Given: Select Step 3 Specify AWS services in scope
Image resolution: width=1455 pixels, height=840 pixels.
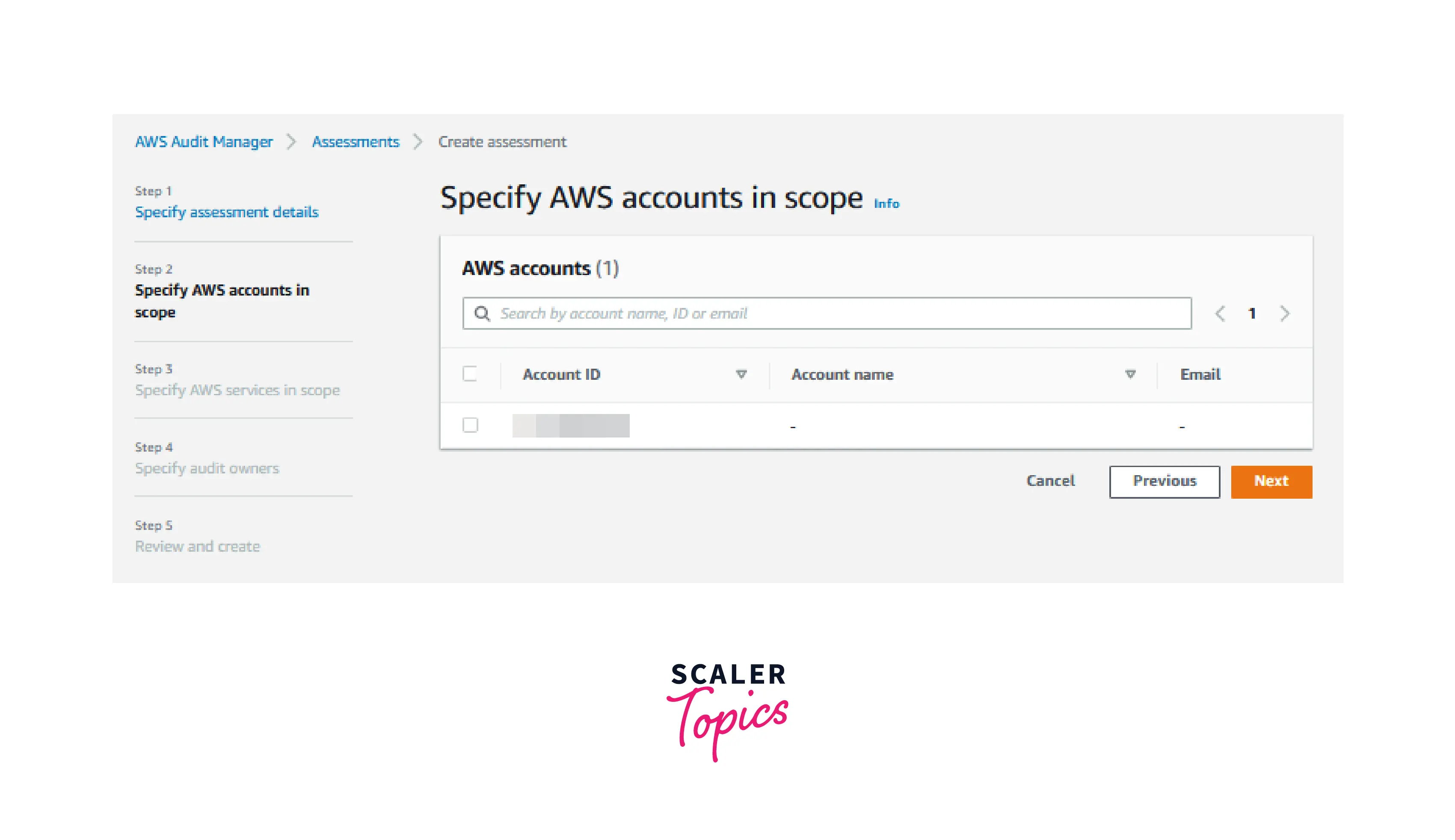Looking at the screenshot, I should pos(237,390).
